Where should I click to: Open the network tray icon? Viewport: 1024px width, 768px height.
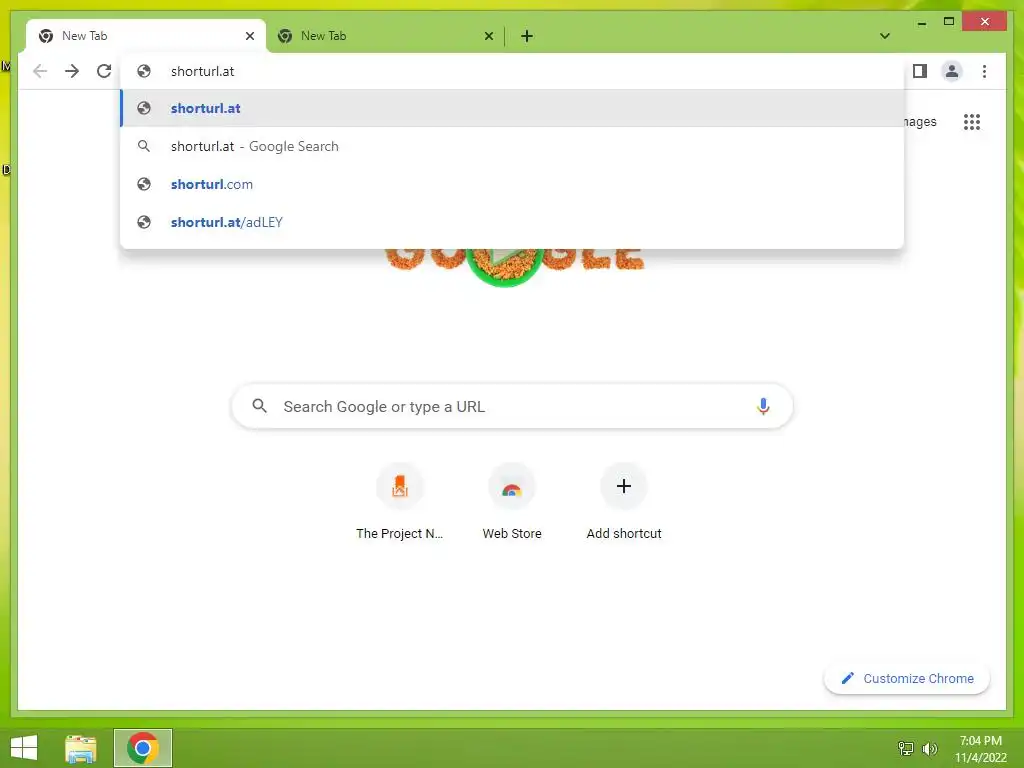tap(906, 748)
